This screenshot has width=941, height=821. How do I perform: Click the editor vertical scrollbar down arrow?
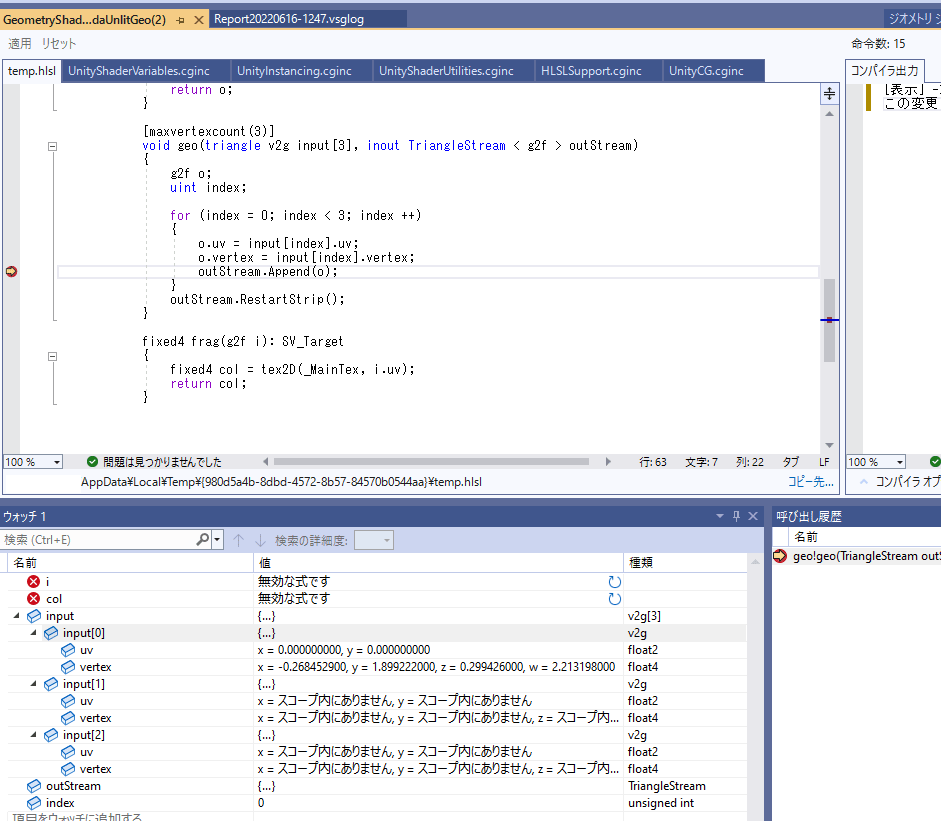click(x=829, y=445)
